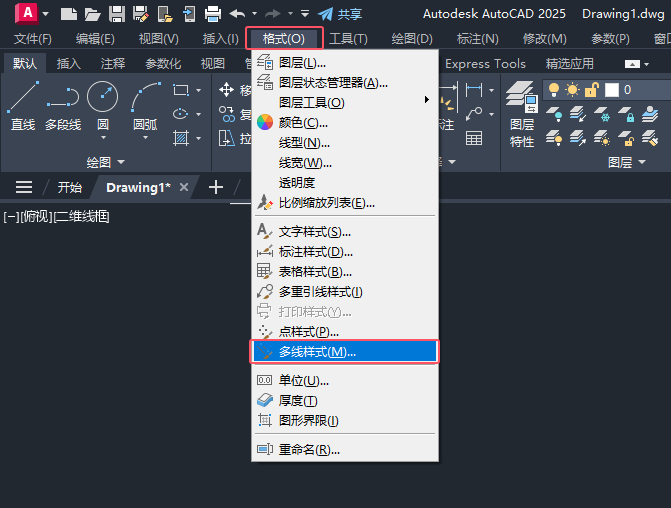Open the 绘图(D) menu

pos(412,39)
